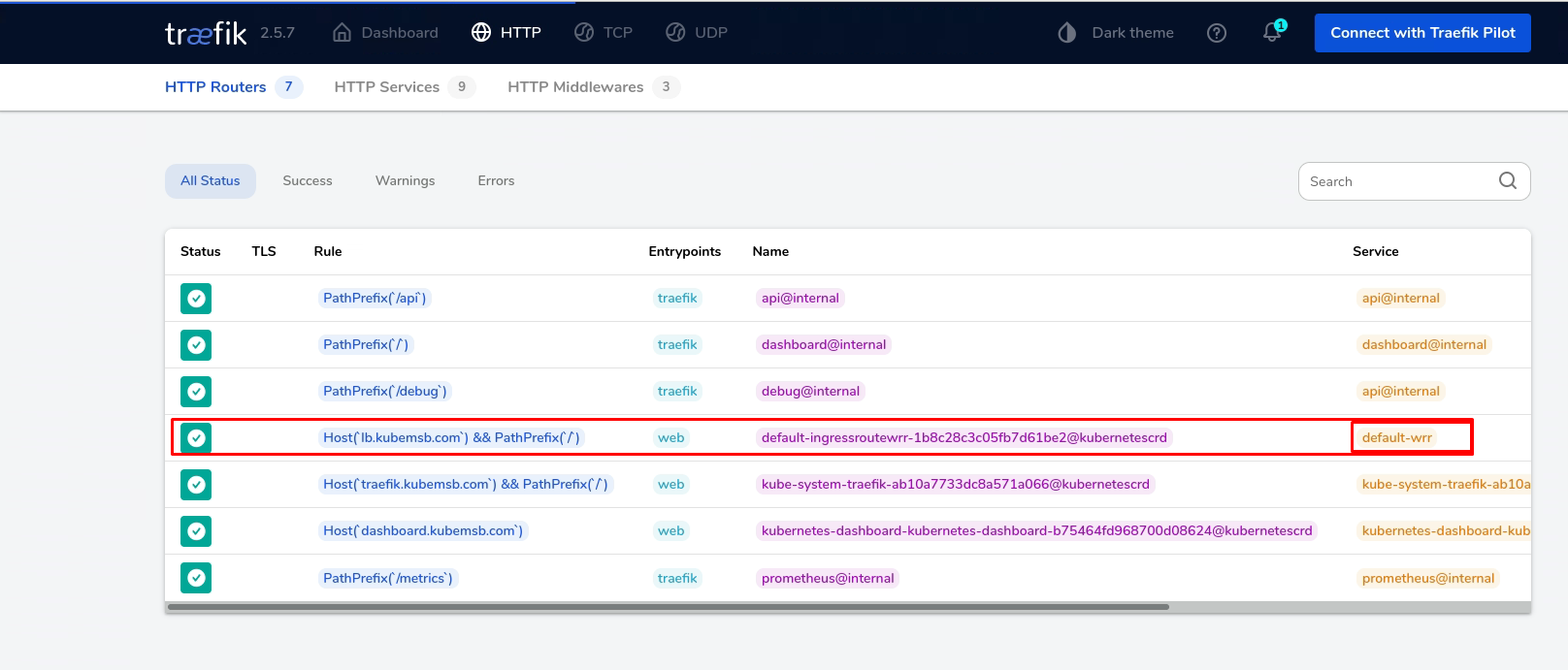Select the All Status filter

click(210, 181)
